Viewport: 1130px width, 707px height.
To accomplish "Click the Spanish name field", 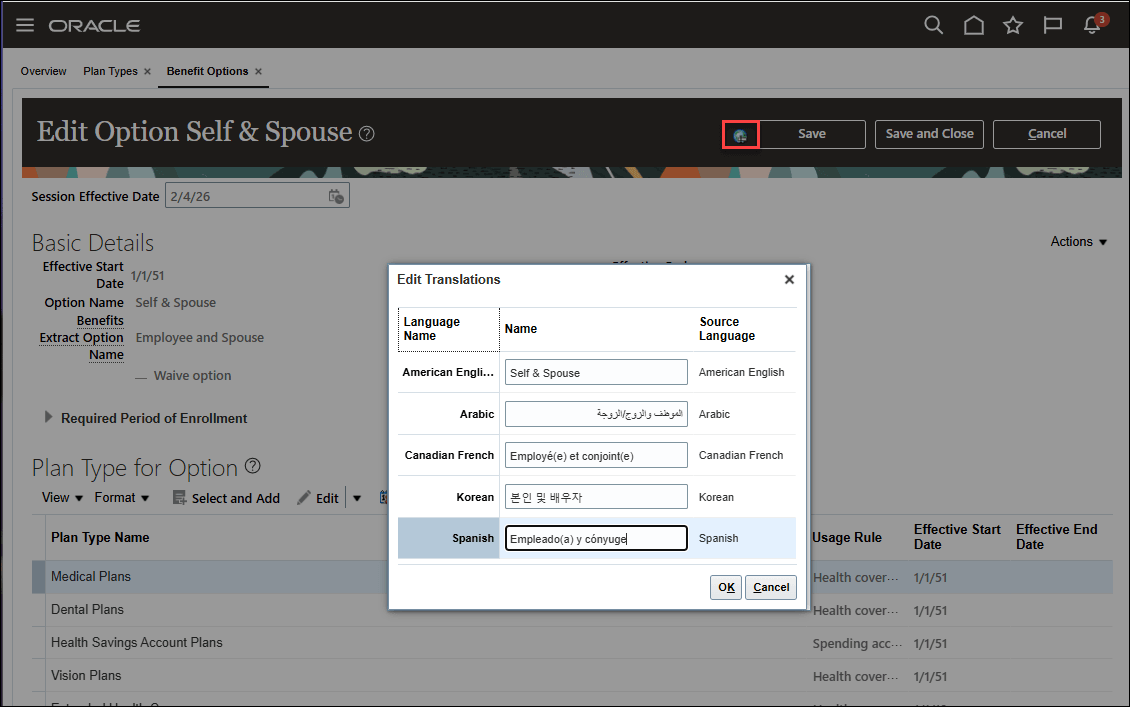I will pyautogui.click(x=596, y=538).
